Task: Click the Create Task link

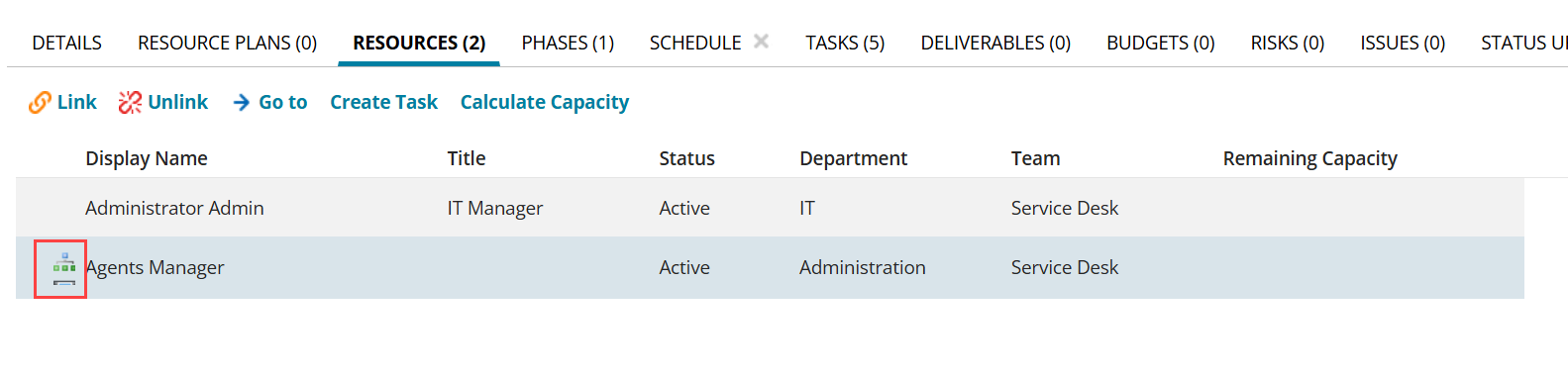Action: pos(383,102)
